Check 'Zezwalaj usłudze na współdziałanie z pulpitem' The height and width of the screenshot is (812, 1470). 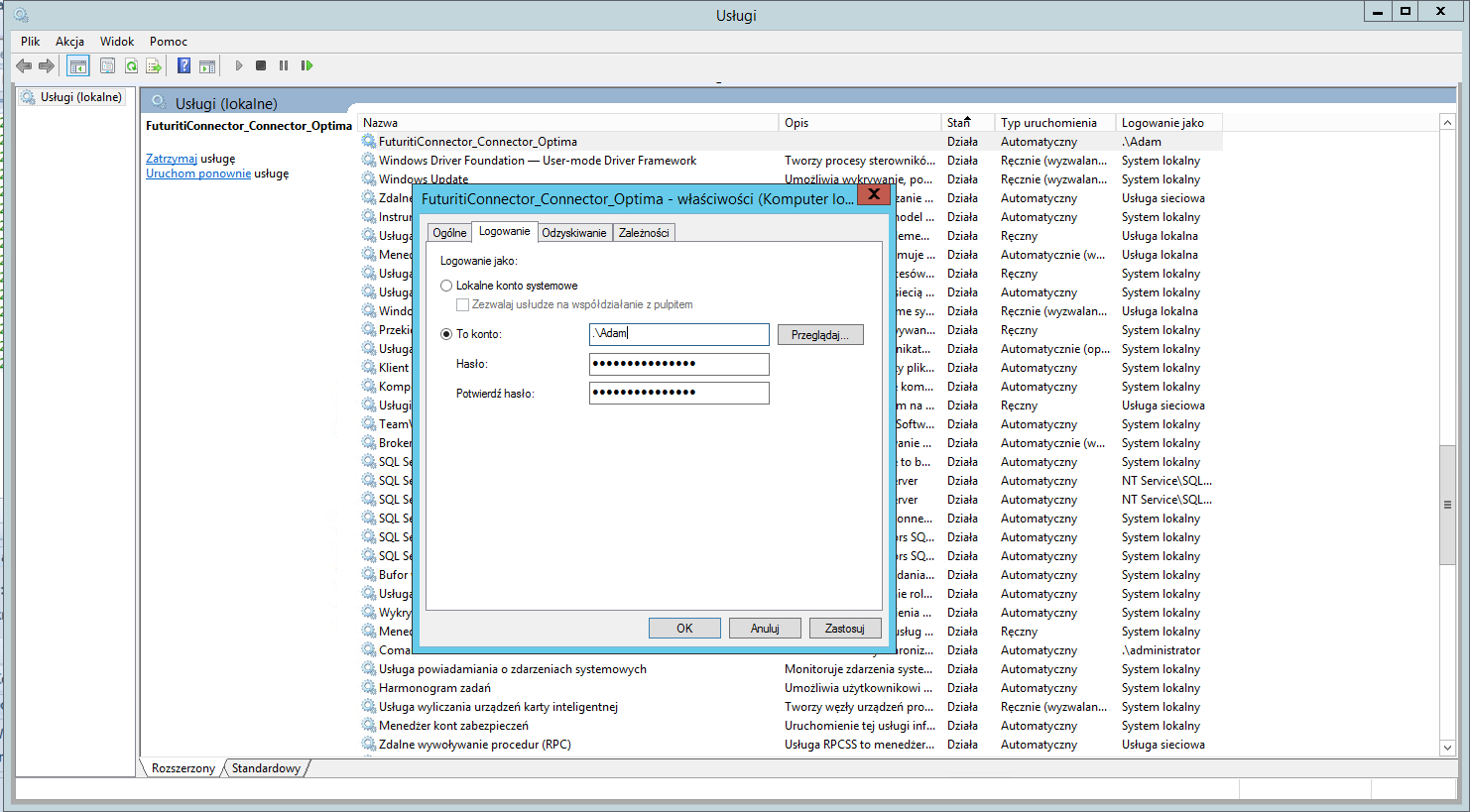(x=462, y=304)
